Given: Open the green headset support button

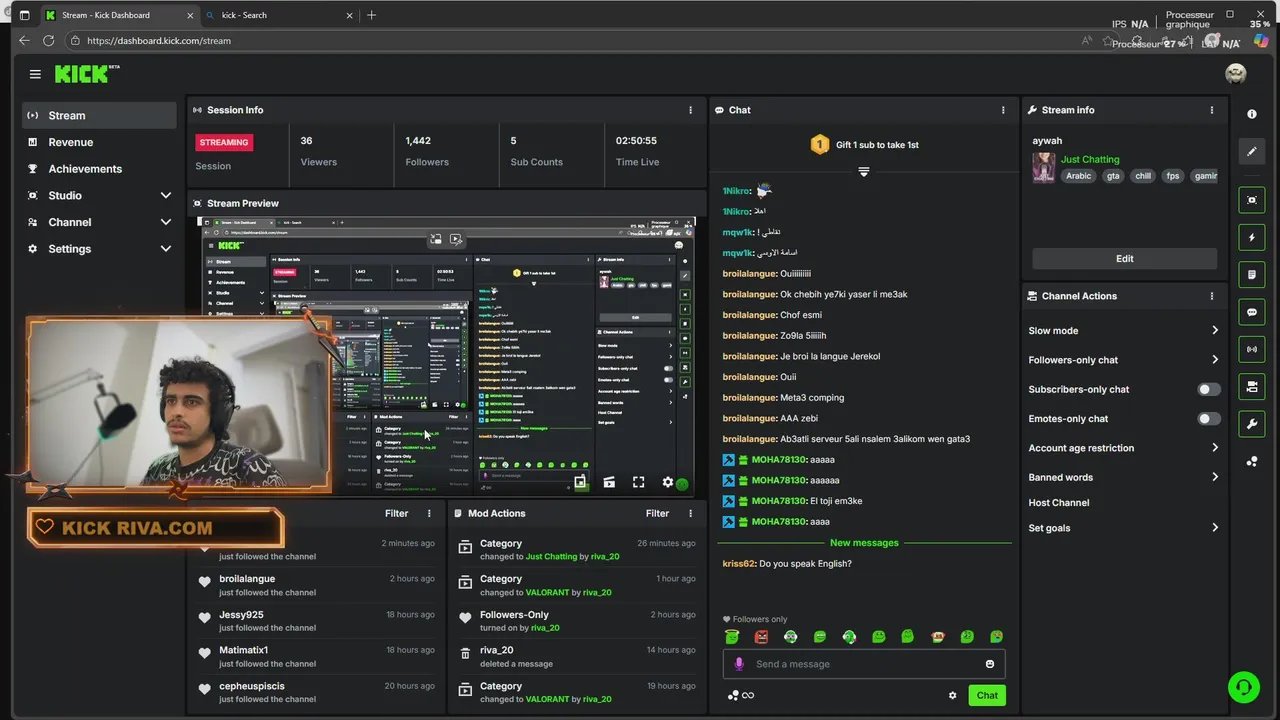Looking at the screenshot, I should coord(1243,687).
